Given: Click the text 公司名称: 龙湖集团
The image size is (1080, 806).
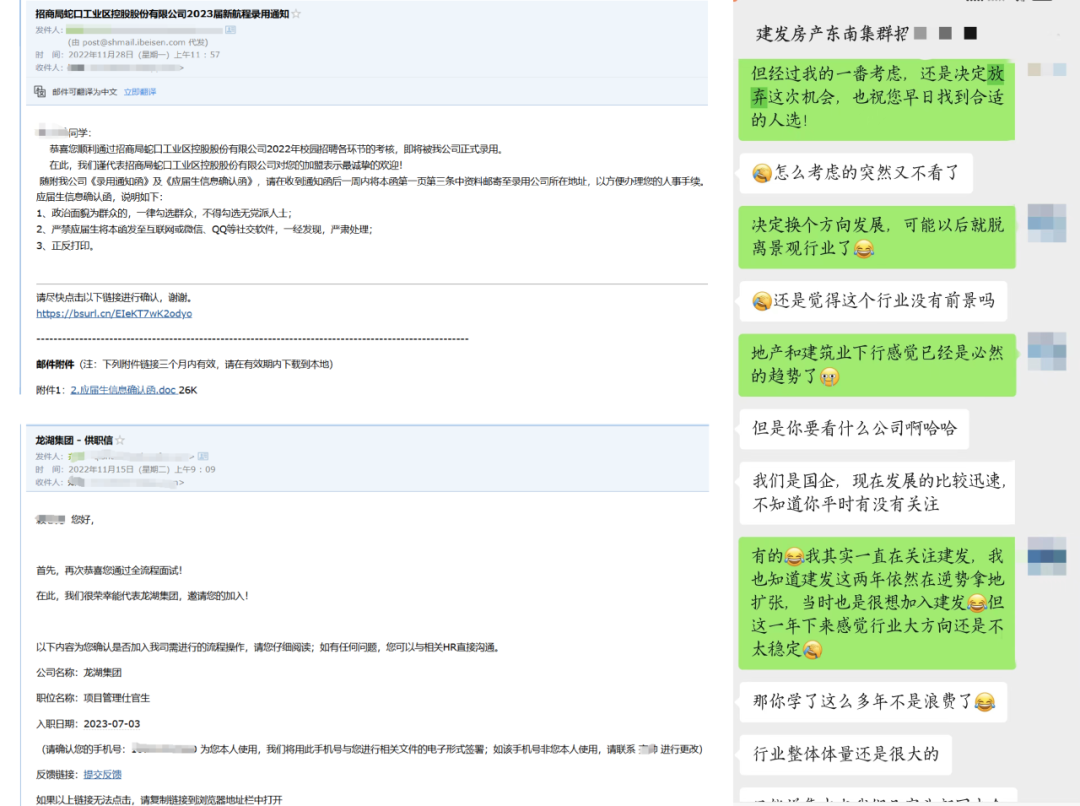Looking at the screenshot, I should [x=79, y=673].
